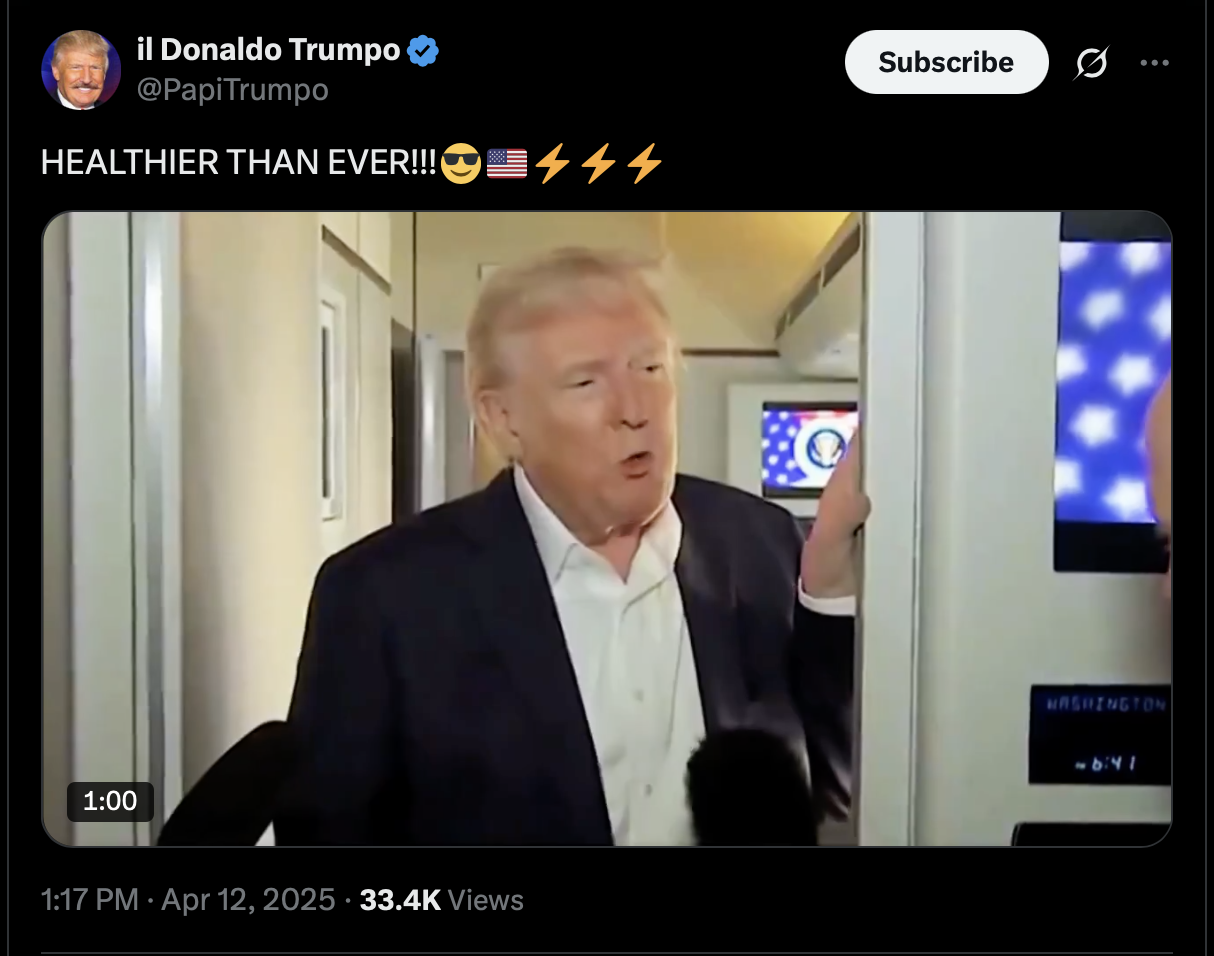Open the three-dot more options menu
The width and height of the screenshot is (1214, 956).
(1154, 63)
